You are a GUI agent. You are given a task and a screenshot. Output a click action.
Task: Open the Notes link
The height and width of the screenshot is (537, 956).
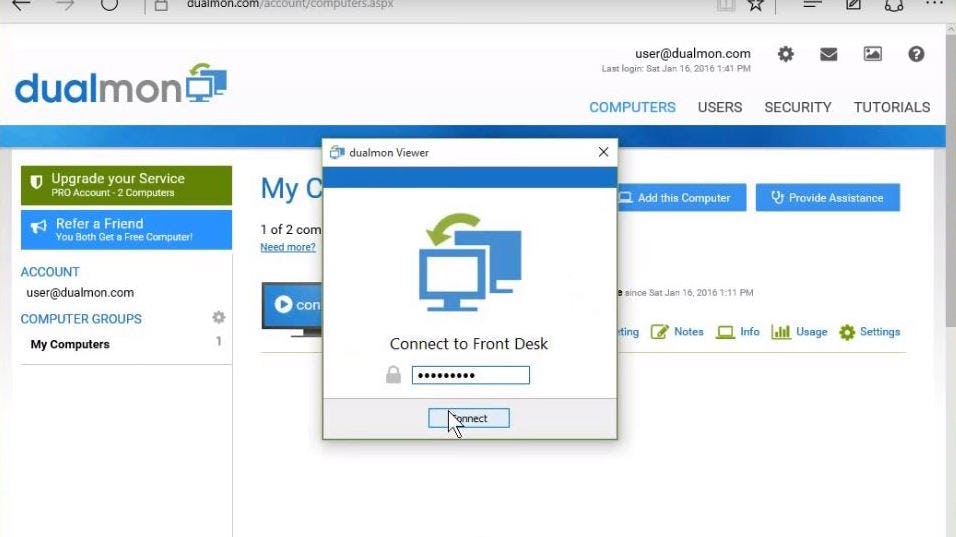coord(688,332)
